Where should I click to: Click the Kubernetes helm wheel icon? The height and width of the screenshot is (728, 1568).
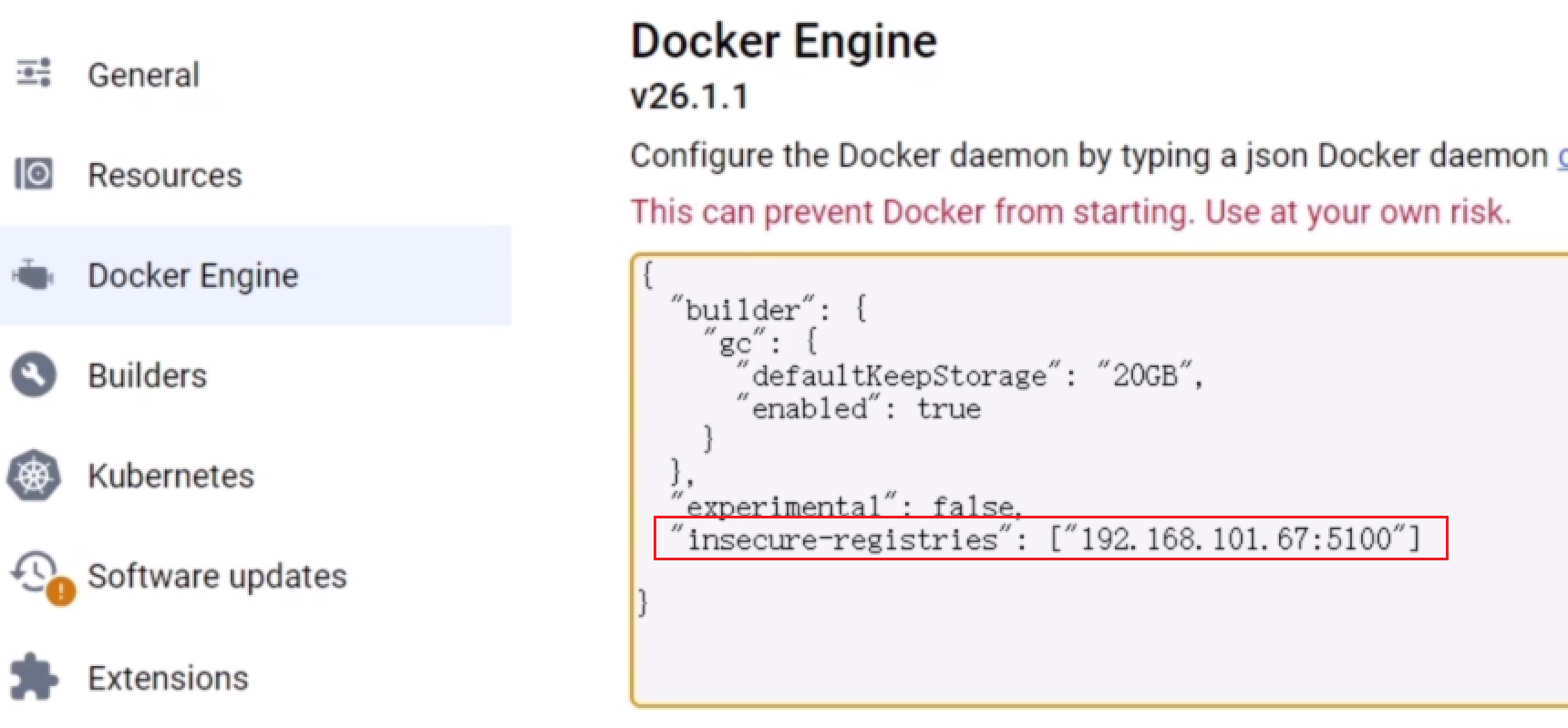point(34,476)
